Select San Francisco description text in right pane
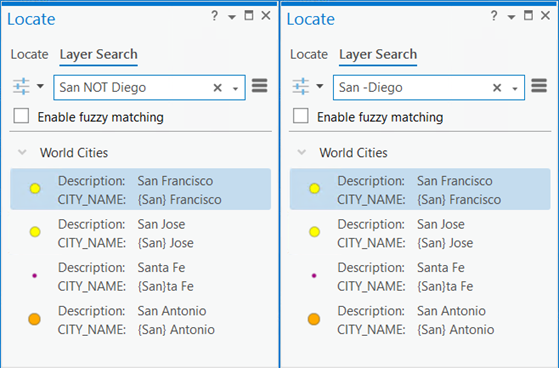Image resolution: width=559 pixels, height=368 pixels. (x=455, y=181)
